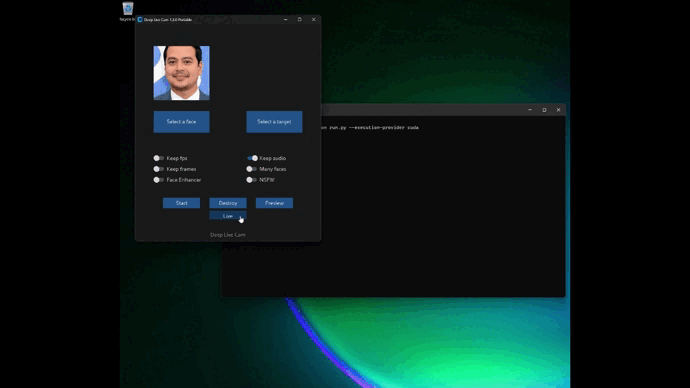Click the run.py command text in terminal
The width and height of the screenshot is (690, 388).
(x=370, y=128)
